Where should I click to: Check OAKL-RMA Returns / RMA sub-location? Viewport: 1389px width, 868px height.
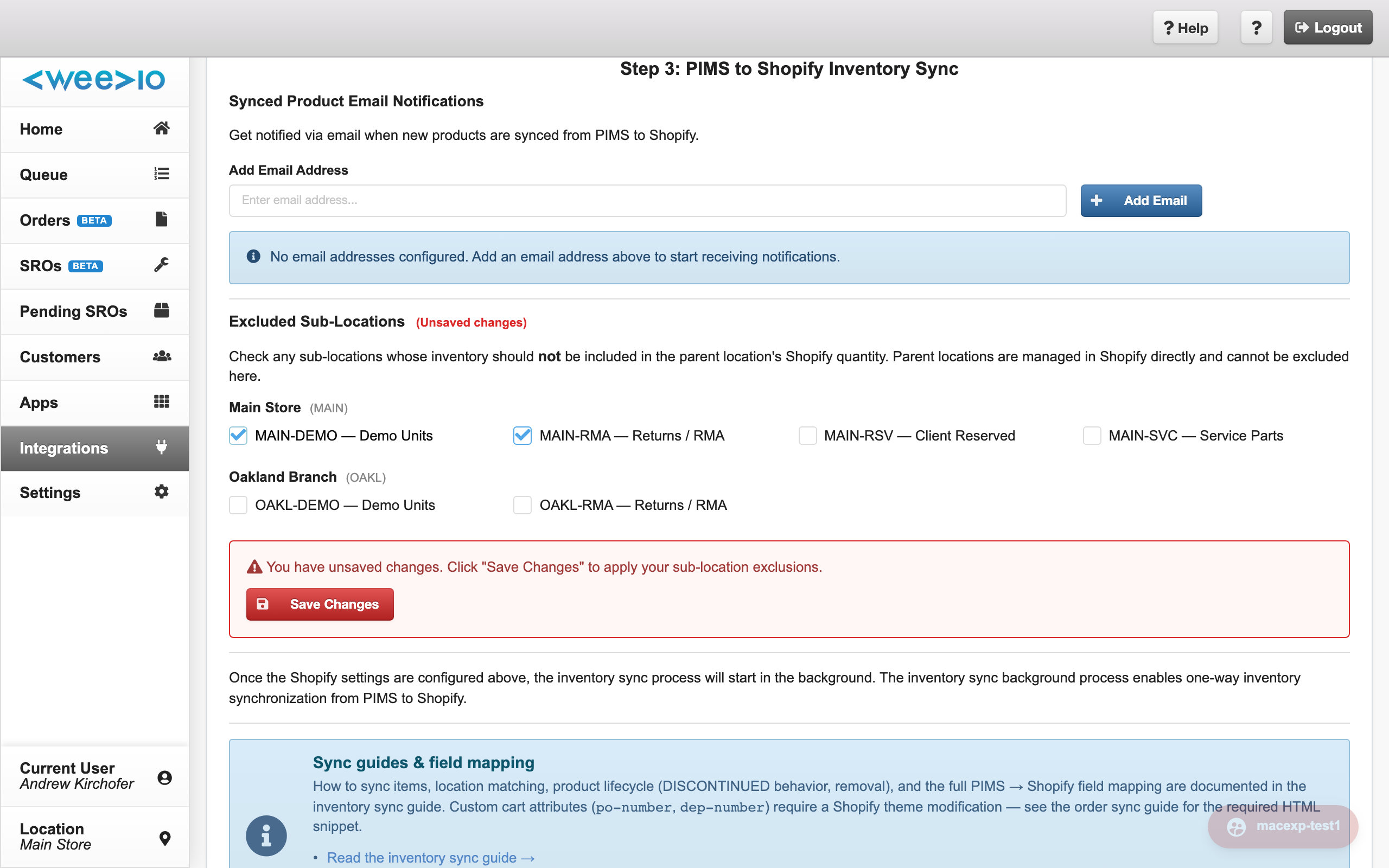click(x=523, y=505)
